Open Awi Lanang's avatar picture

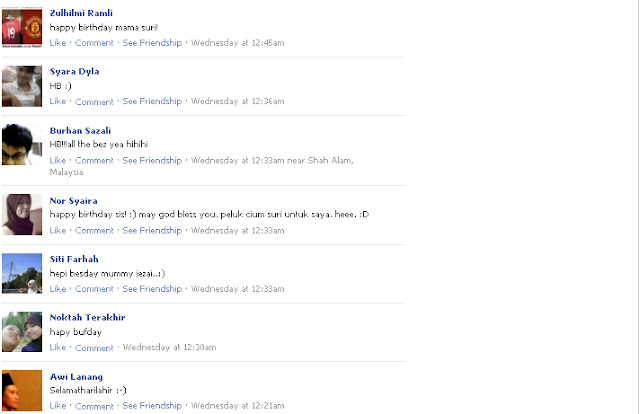tap(22, 390)
